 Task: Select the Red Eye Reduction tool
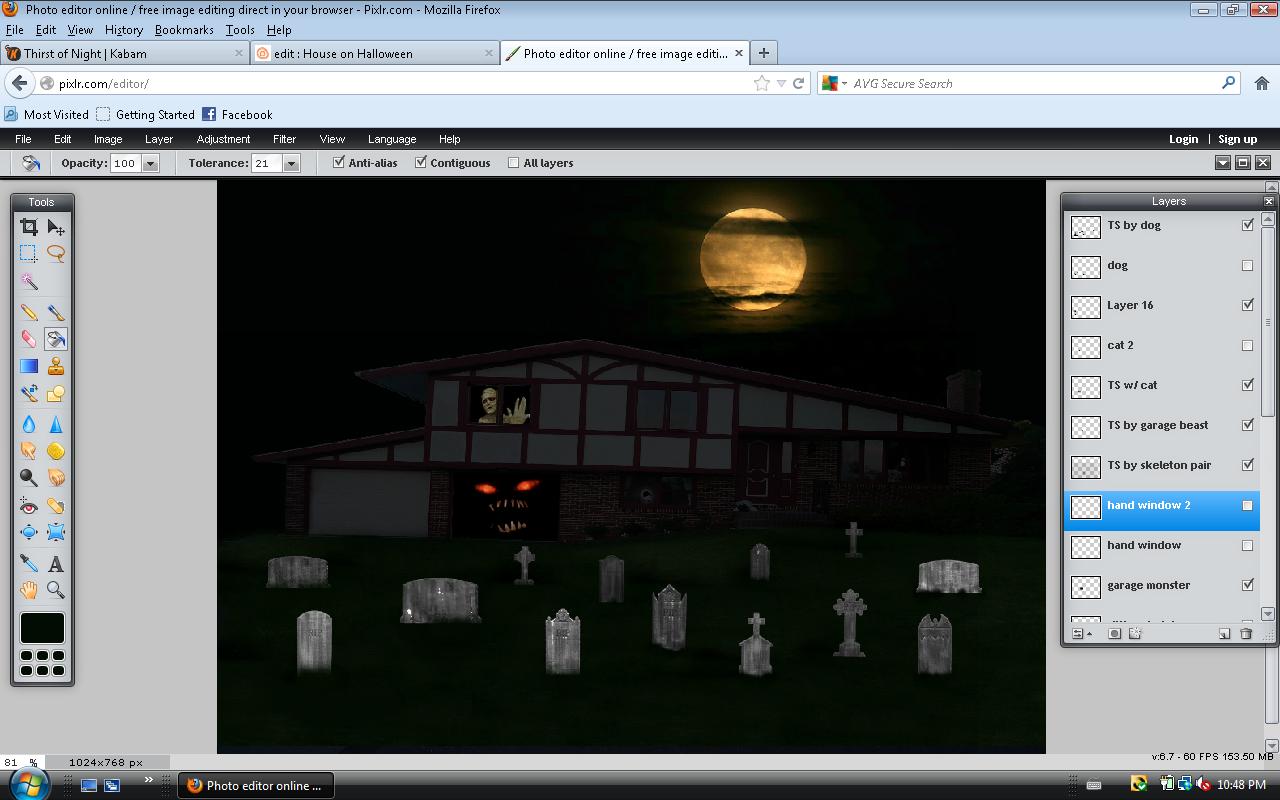29,506
